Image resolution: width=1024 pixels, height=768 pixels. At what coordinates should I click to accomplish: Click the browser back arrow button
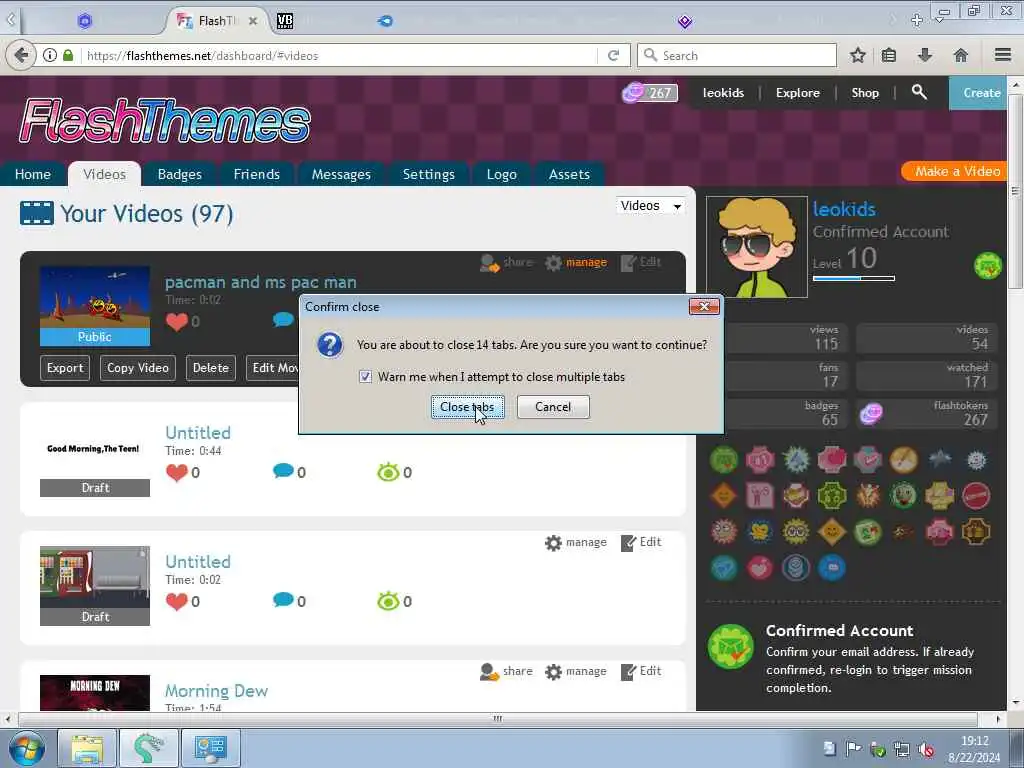tap(21, 56)
